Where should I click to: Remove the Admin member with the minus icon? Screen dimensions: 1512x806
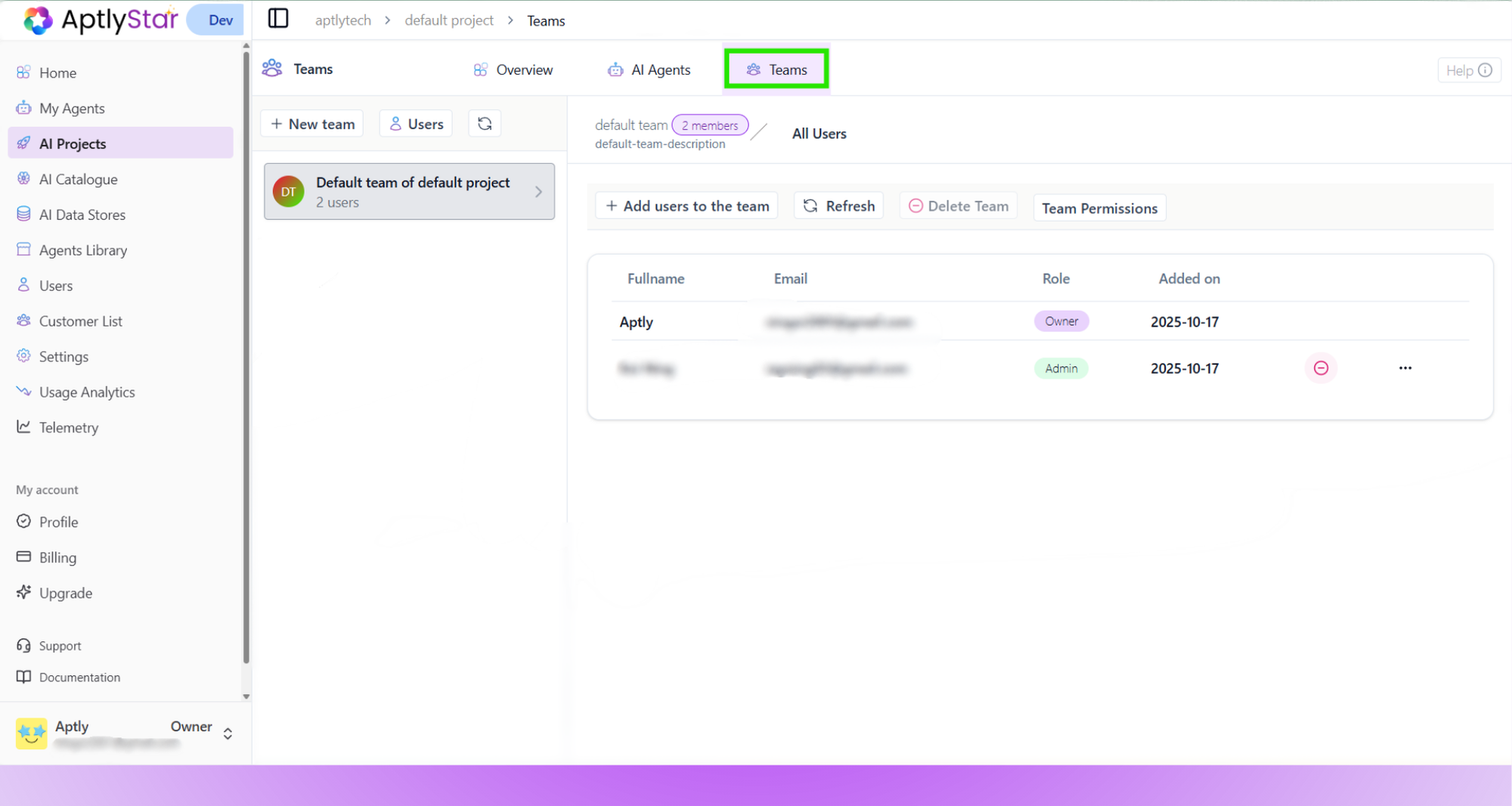point(1321,368)
